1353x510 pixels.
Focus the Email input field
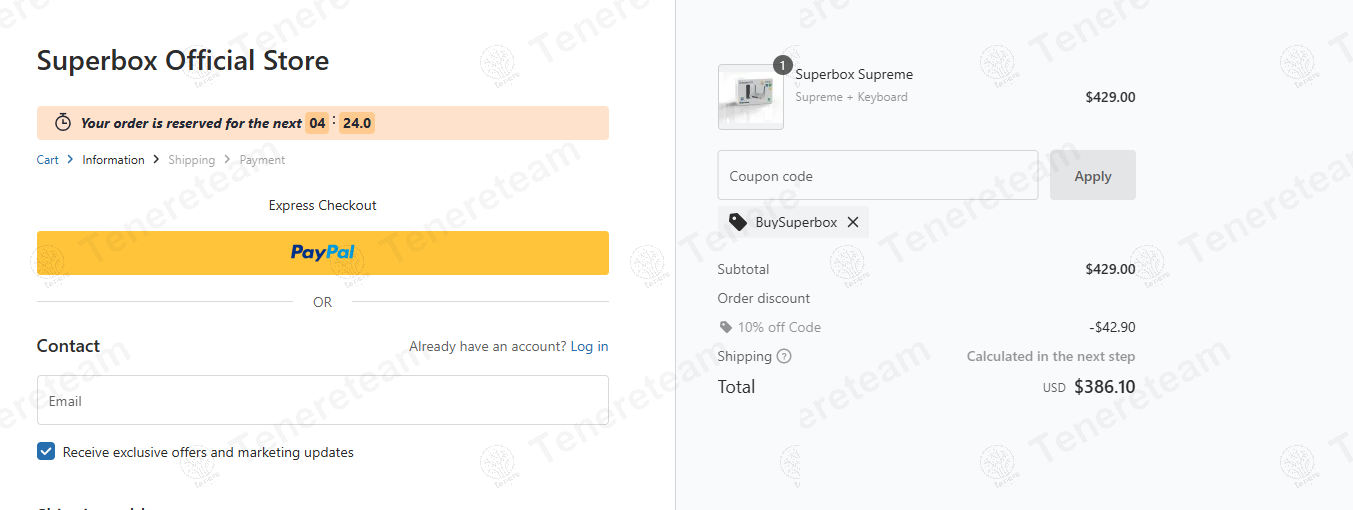(x=322, y=400)
